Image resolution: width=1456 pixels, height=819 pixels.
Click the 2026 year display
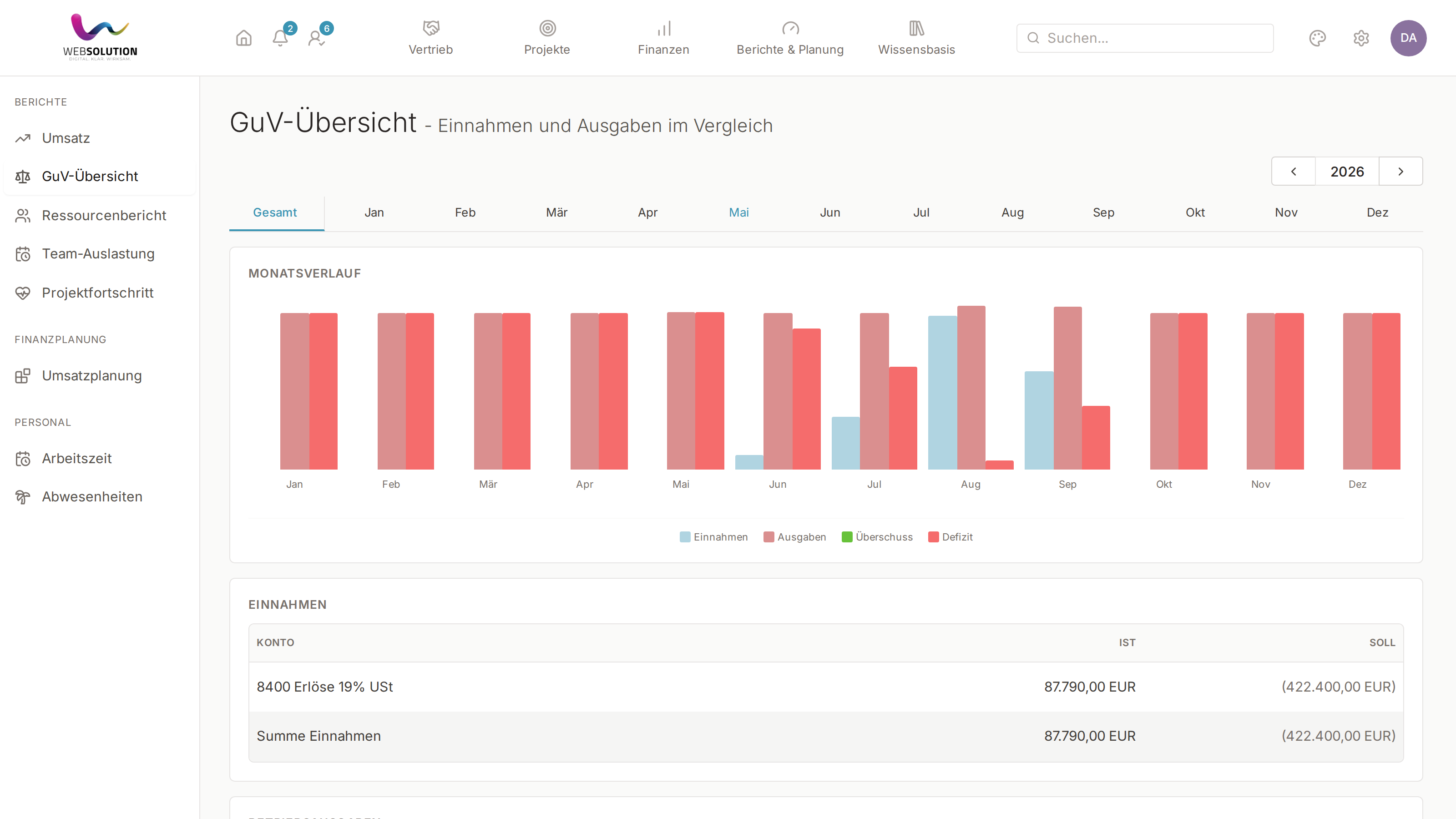pyautogui.click(x=1347, y=171)
